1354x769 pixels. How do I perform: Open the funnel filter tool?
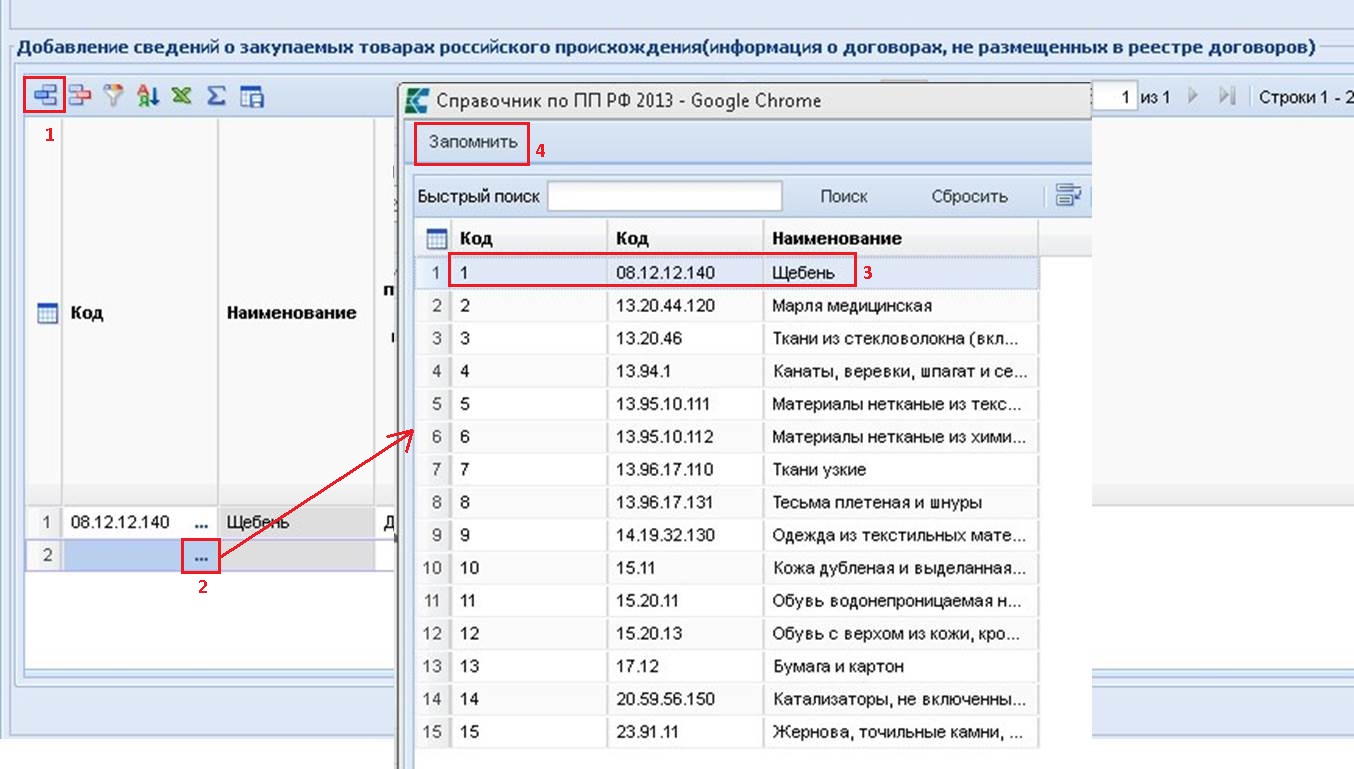[x=115, y=96]
